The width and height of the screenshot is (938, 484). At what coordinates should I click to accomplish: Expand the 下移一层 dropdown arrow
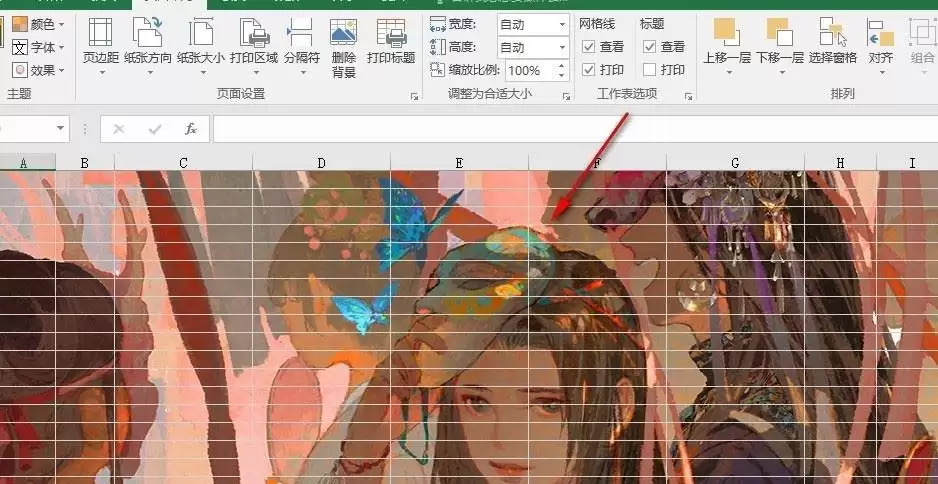point(781,73)
